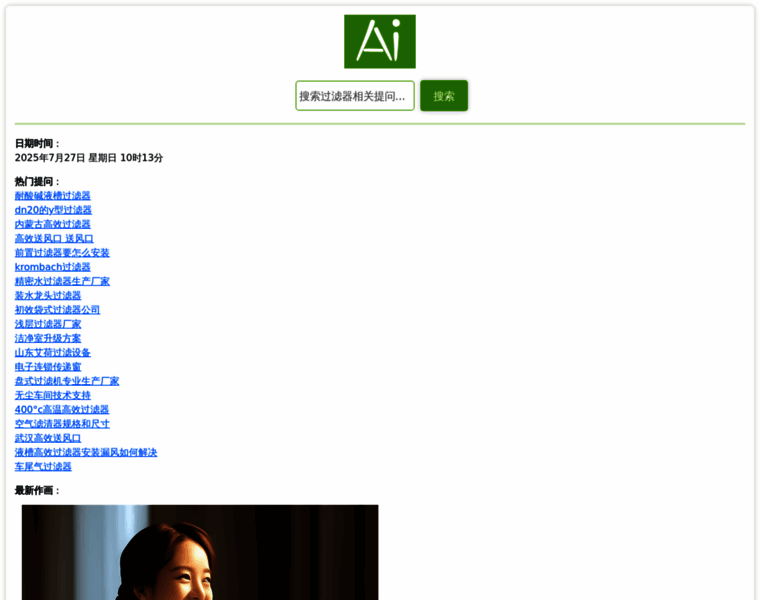This screenshot has height=600, width=760.
Task: Focus the 搜索过滤器相关提问 search box
Action: pos(354,96)
